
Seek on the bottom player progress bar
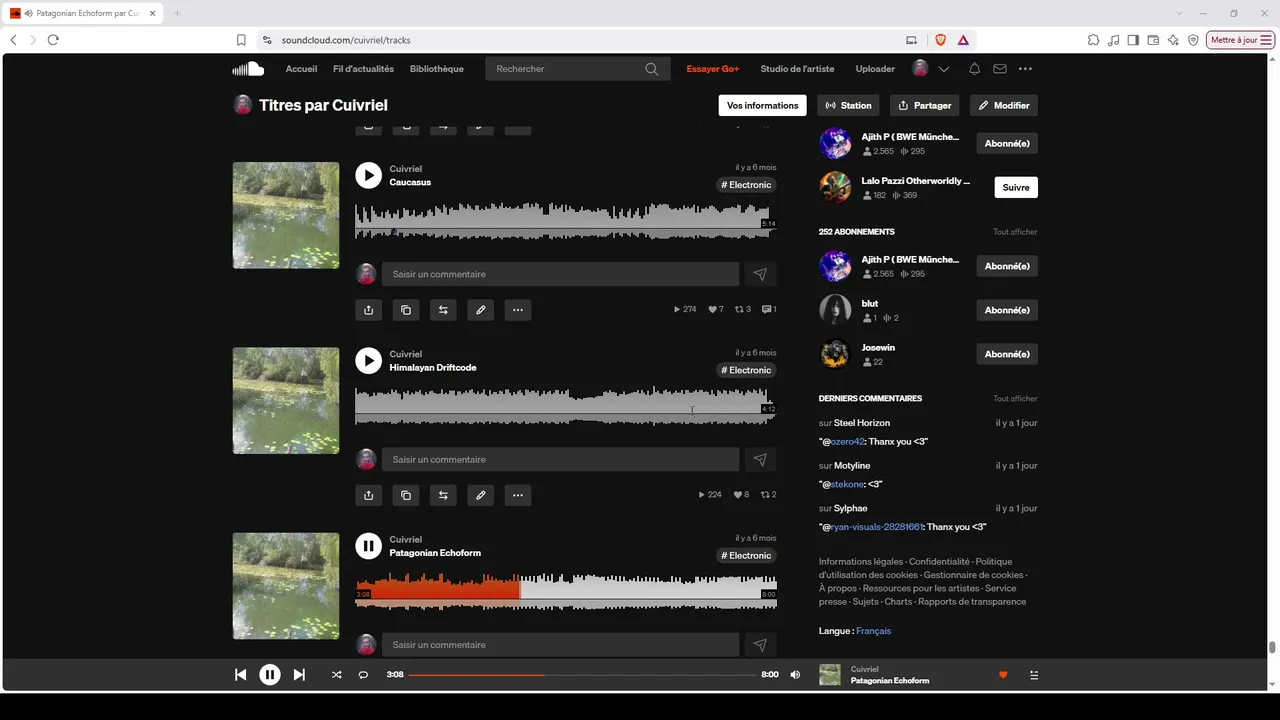tap(582, 675)
